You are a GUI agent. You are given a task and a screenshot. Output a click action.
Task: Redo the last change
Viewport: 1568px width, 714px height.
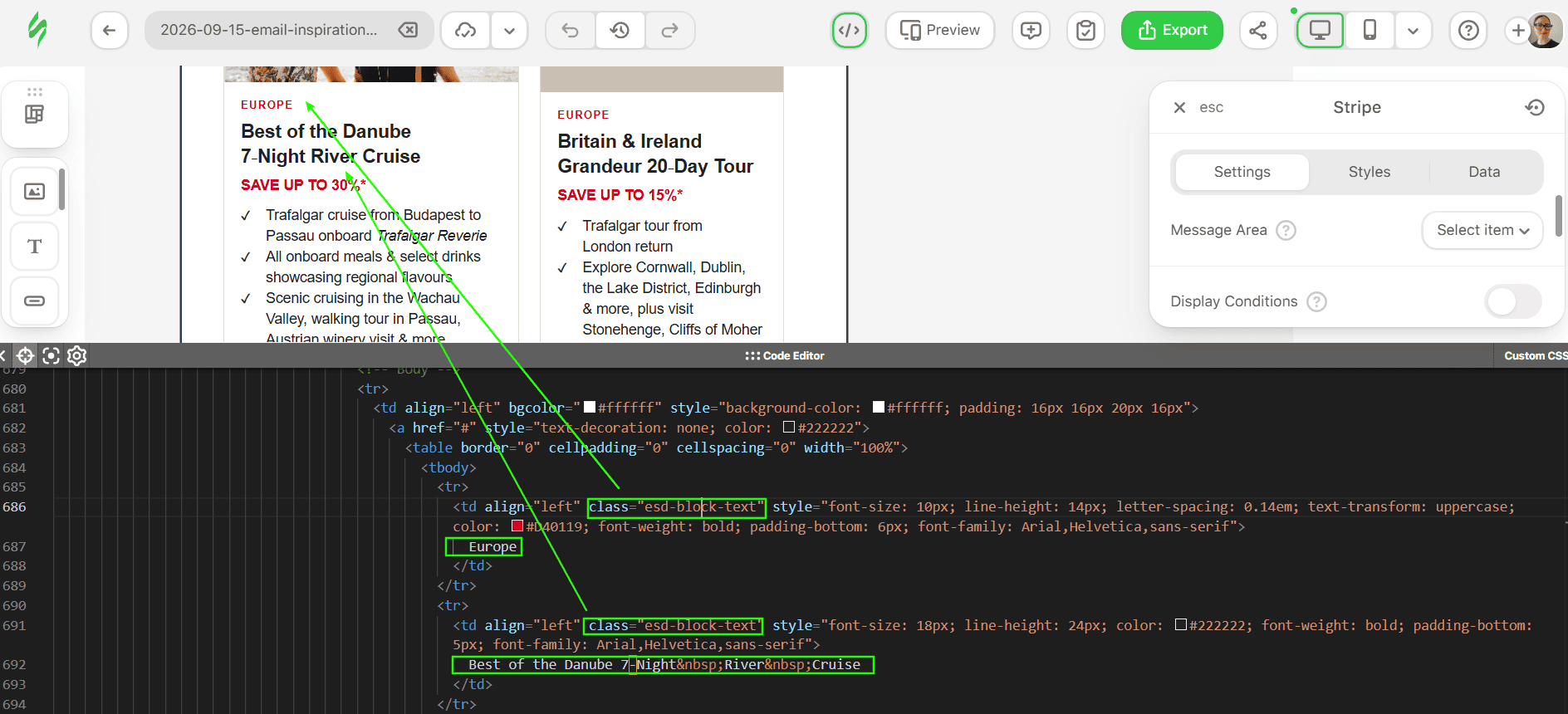(669, 31)
